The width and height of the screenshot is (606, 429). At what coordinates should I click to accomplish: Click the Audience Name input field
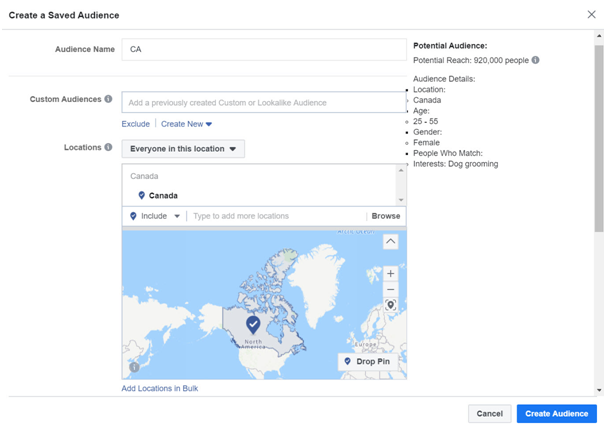pos(264,49)
